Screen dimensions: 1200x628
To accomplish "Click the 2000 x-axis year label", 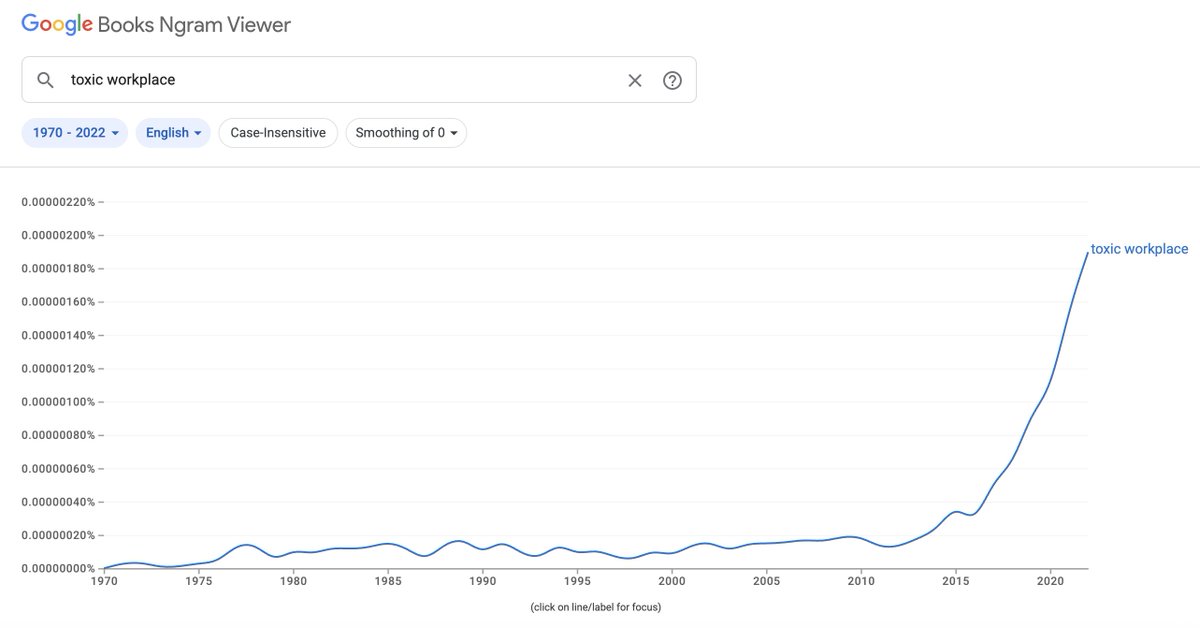I will pyautogui.click(x=672, y=581).
